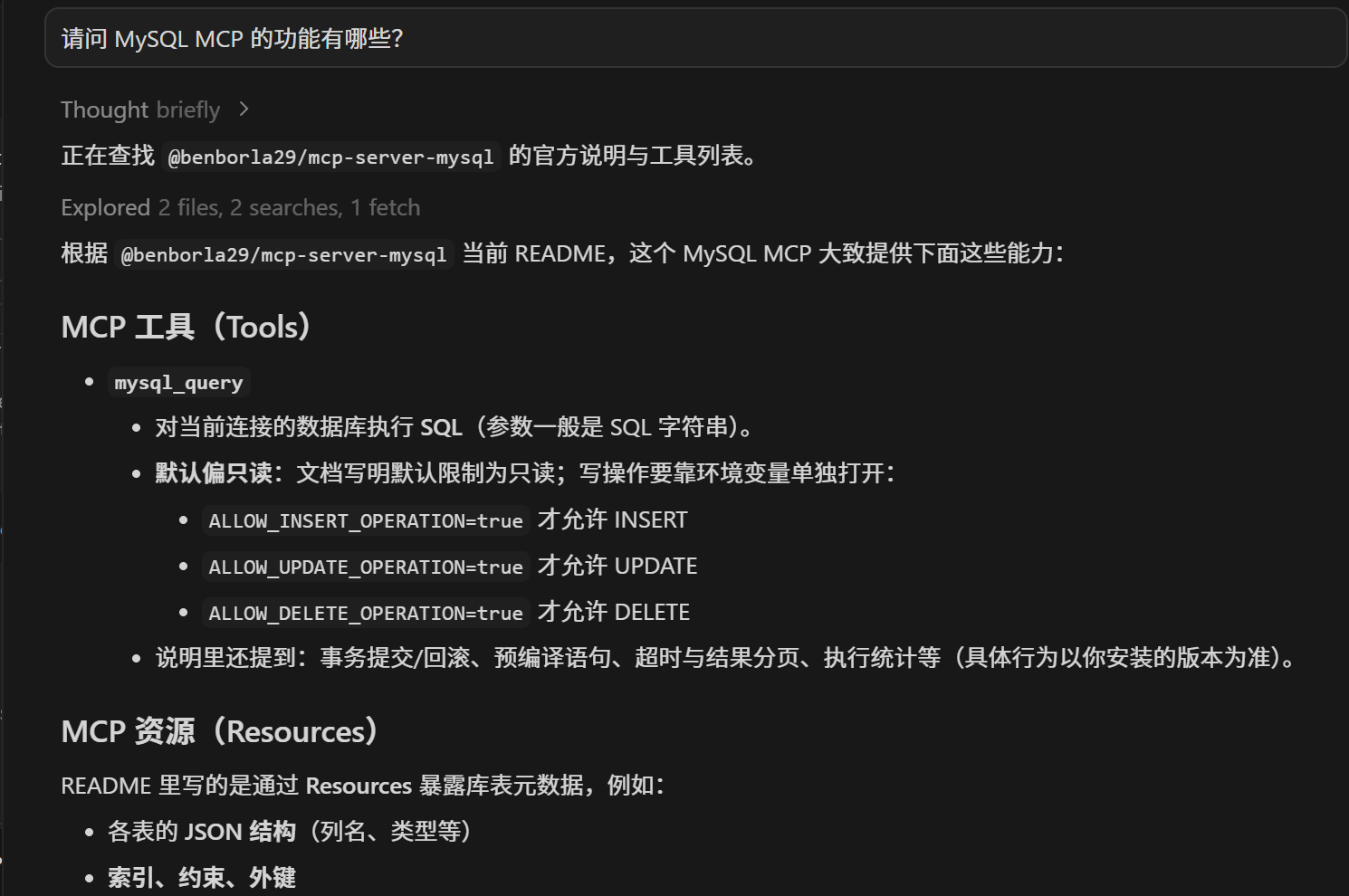Click the "索引、约束、外键" bullet item
Viewport: 1349px width, 896px height.
(202, 877)
